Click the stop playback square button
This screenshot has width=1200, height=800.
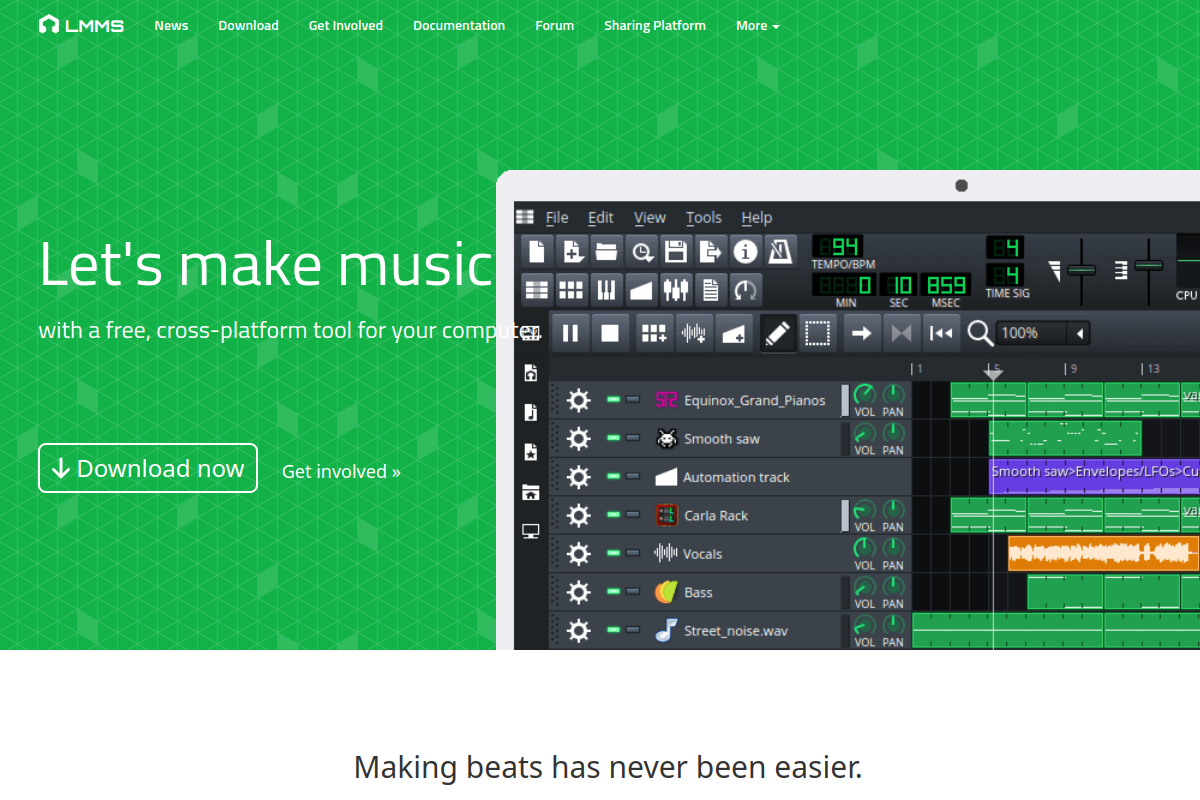pyautogui.click(x=610, y=333)
